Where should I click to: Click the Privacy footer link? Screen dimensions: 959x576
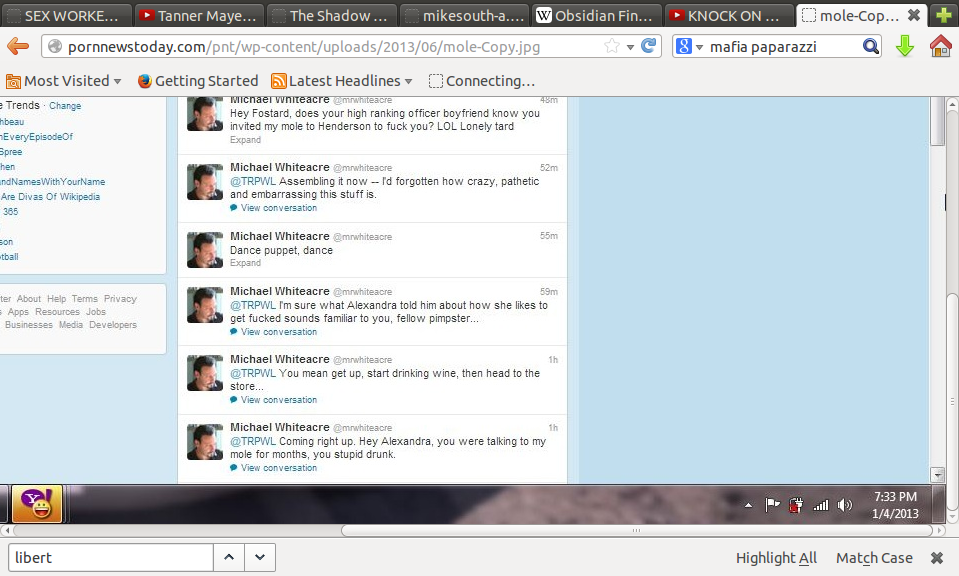click(x=120, y=299)
